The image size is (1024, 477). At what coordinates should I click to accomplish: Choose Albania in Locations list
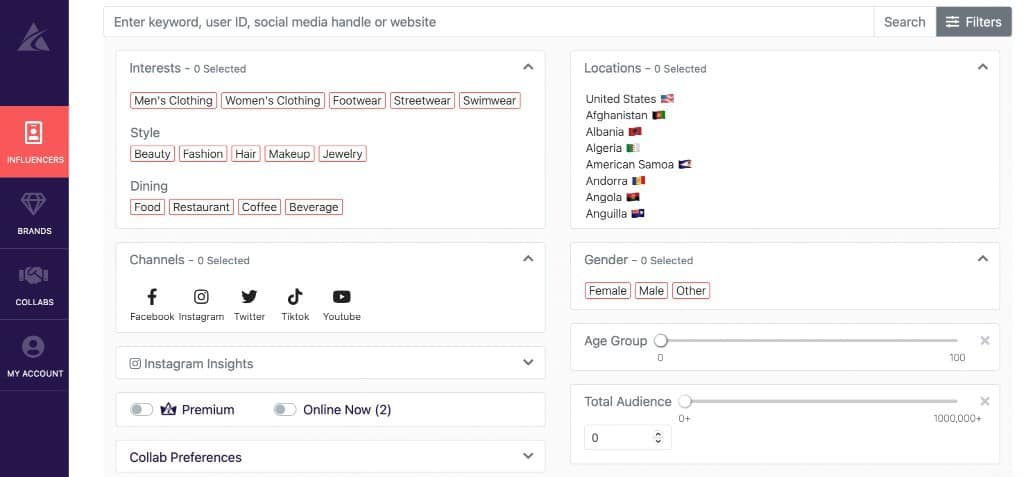pyautogui.click(x=613, y=131)
